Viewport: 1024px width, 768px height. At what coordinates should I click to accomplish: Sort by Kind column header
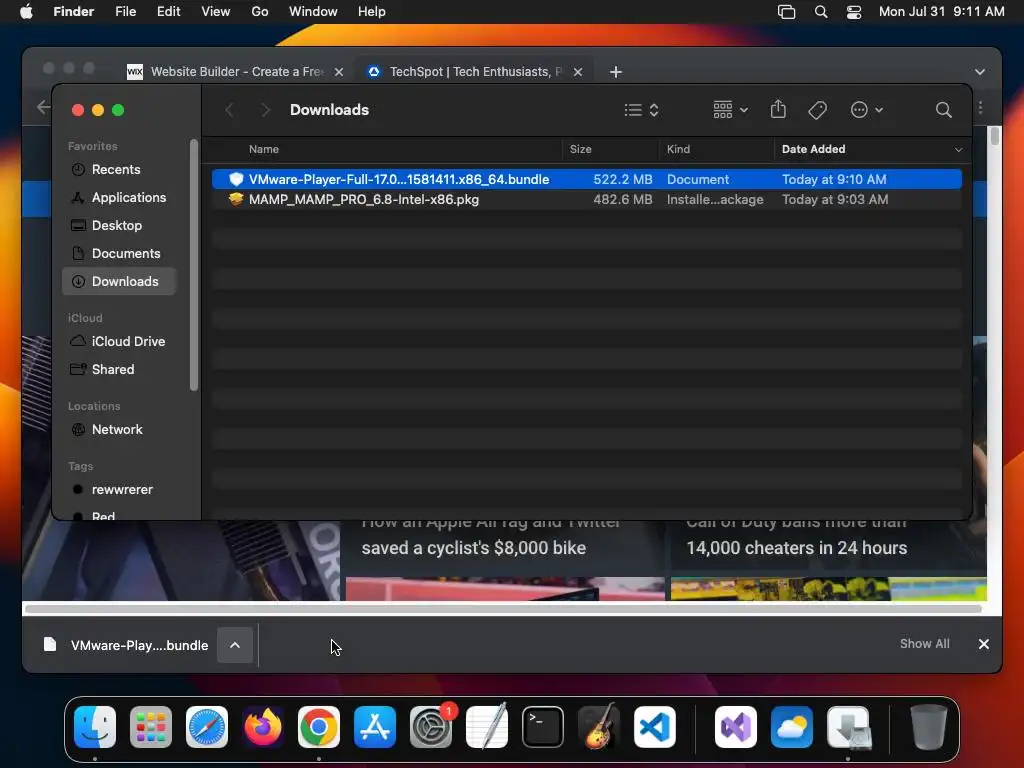tap(678, 149)
